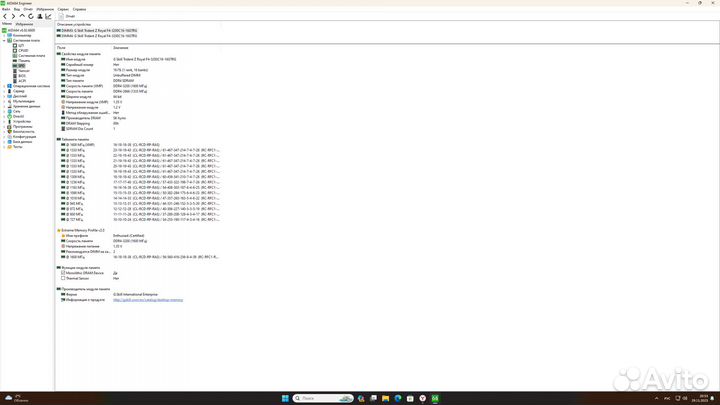
Task: Refresh the page with the circular arrow icon
Action: [31, 16]
